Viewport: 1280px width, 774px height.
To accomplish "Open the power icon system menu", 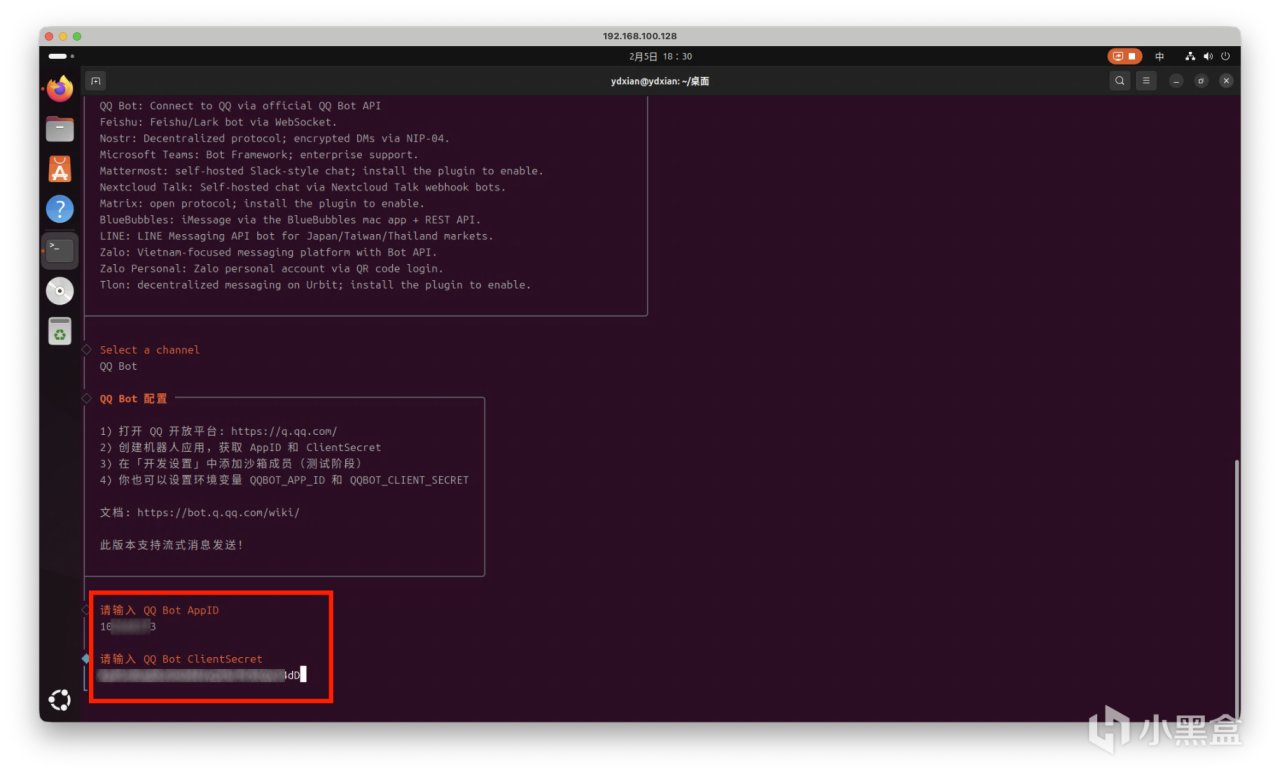I will (x=1224, y=56).
